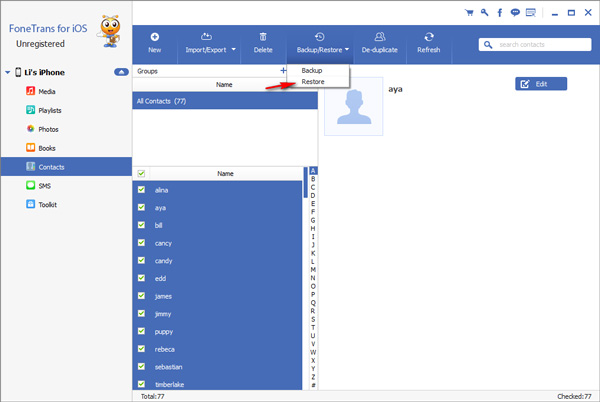Uncheck the edd contact checkbox

141,278
